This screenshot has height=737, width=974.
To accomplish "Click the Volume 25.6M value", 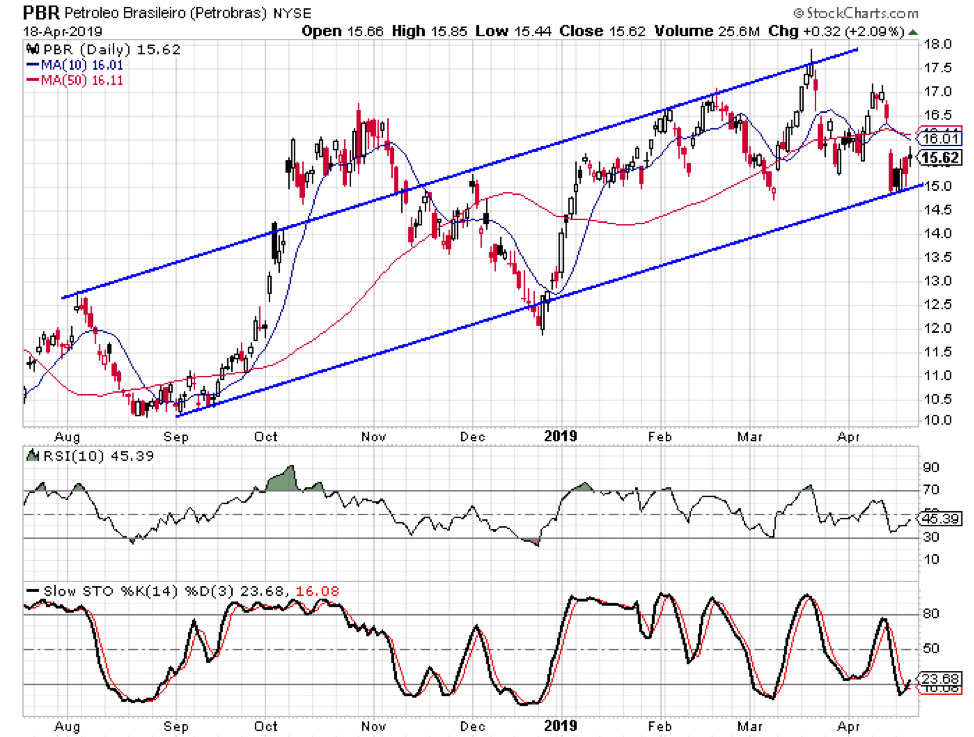I will [x=707, y=31].
